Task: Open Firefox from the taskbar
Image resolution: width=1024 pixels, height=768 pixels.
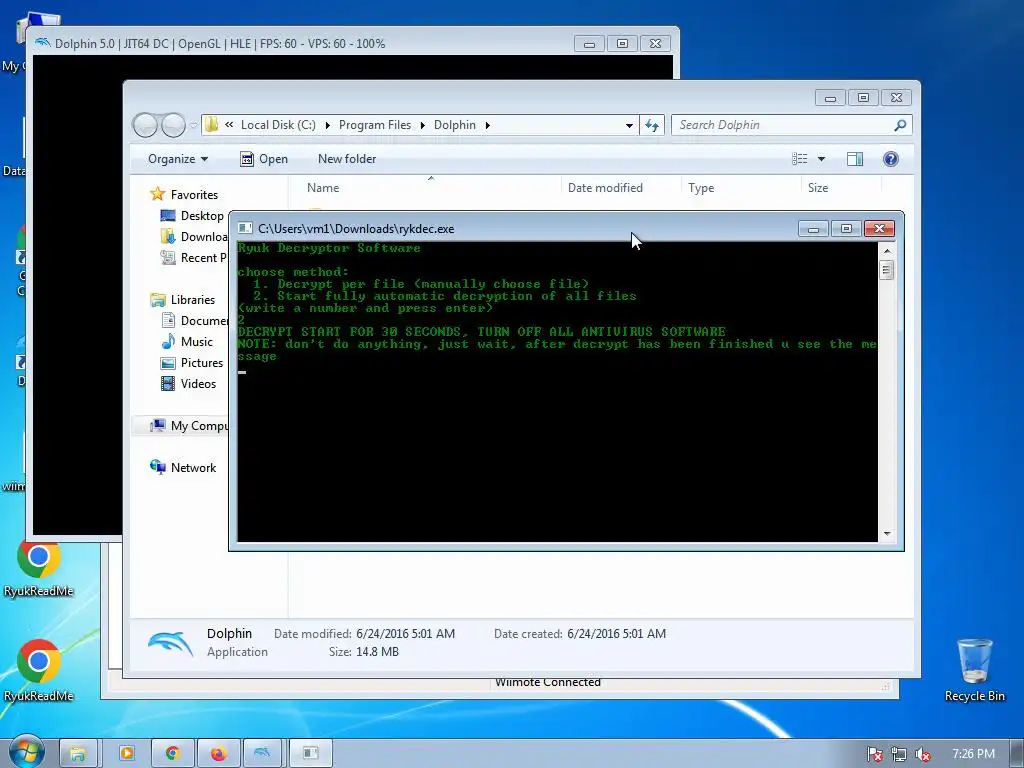Action: pyautogui.click(x=218, y=754)
